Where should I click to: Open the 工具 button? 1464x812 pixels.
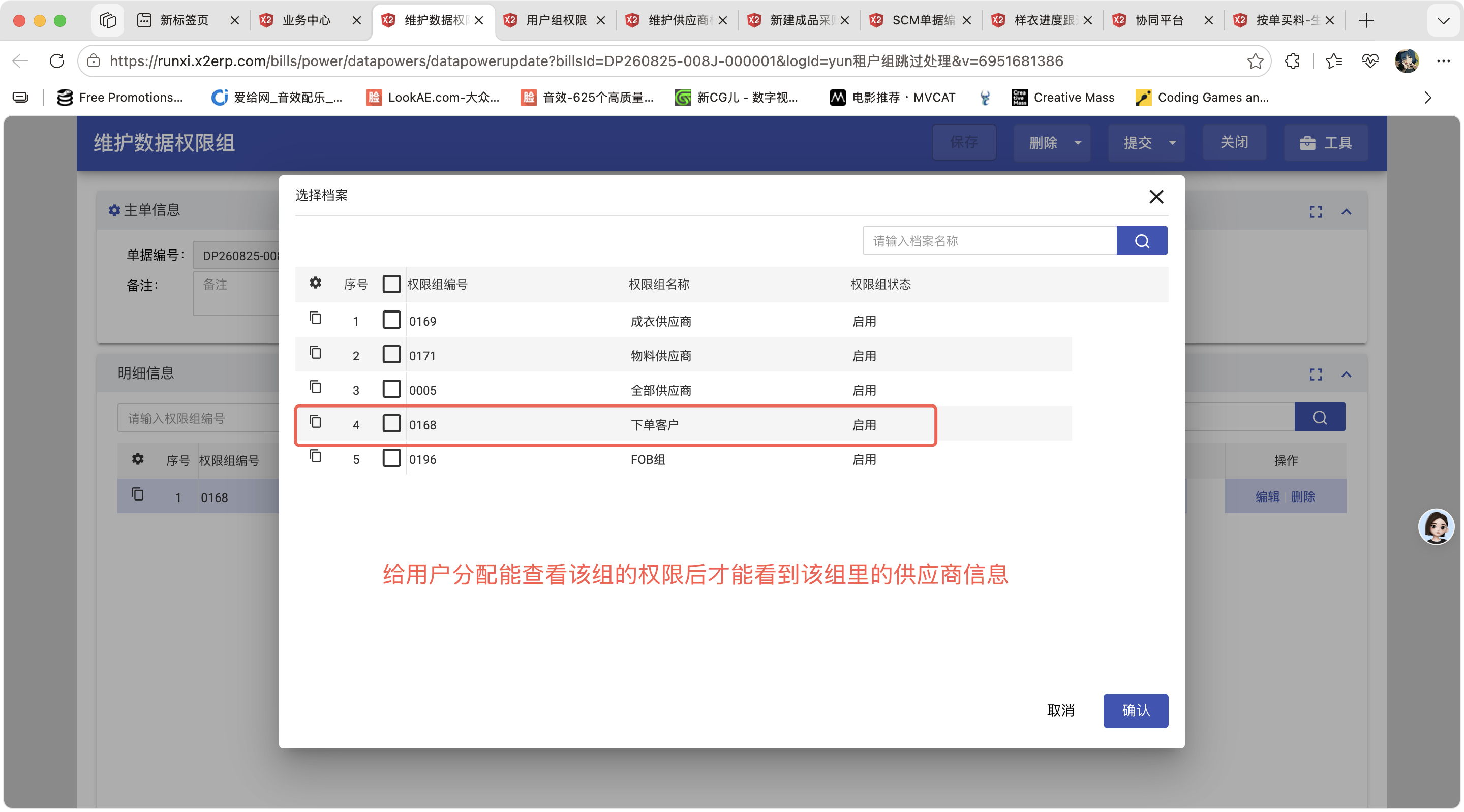click(1326, 143)
